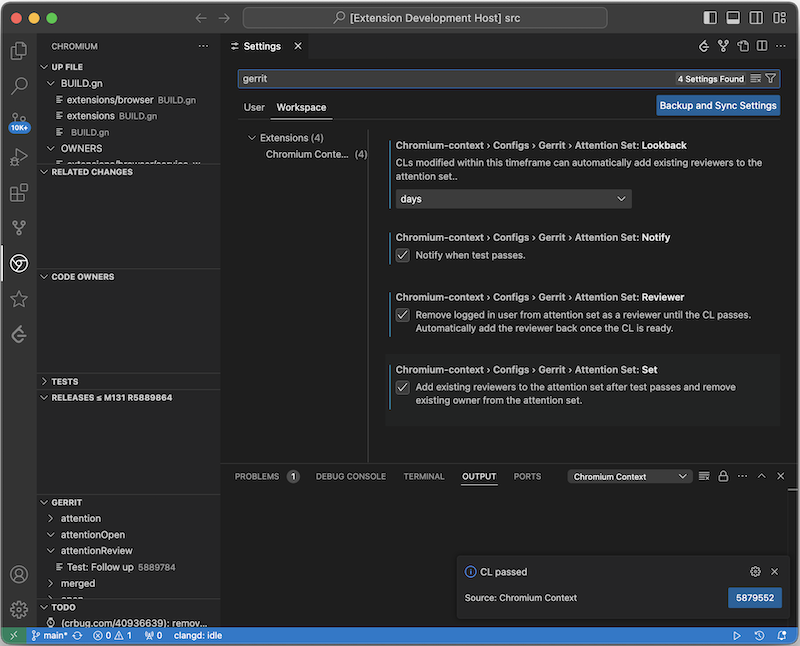Viewport: 800px width, 646px height.
Task: Collapse the BUILD.gn tree node
Action: click(51, 83)
